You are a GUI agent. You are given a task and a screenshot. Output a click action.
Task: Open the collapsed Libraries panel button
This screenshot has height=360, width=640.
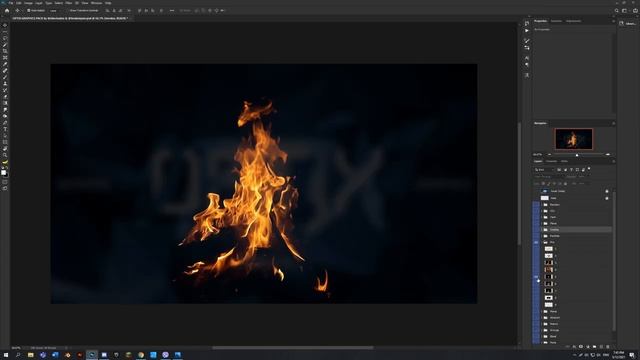628,24
